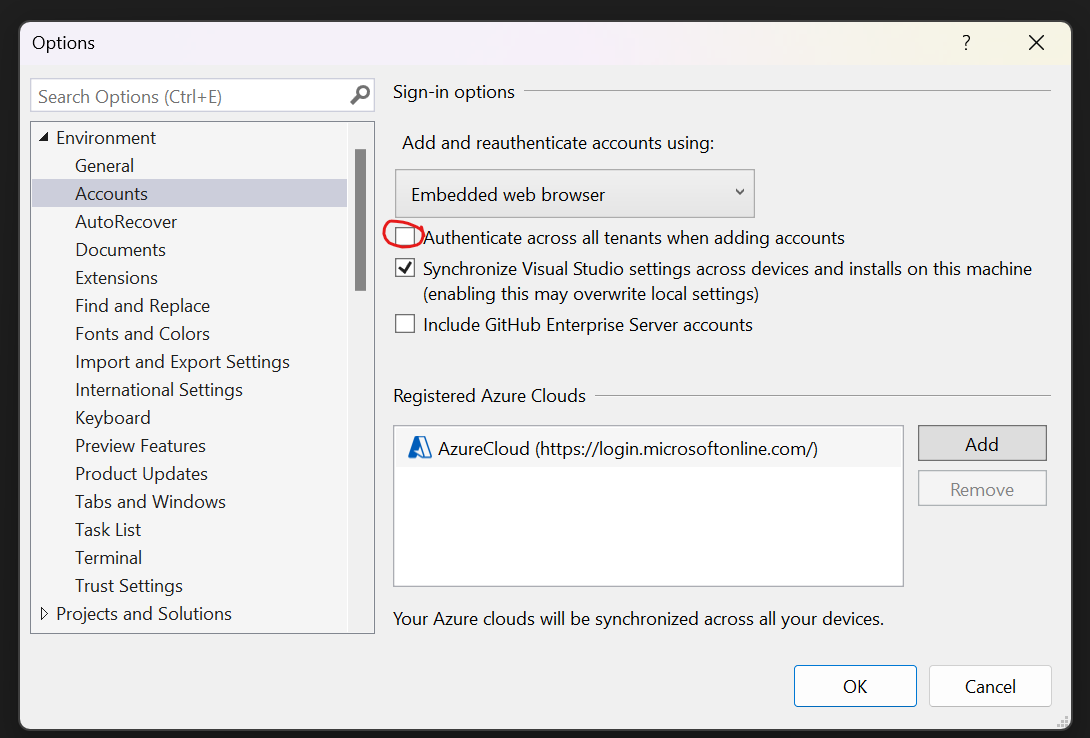Click the Synchronize Visual Studio settings label
This screenshot has width=1090, height=738.
point(727,281)
